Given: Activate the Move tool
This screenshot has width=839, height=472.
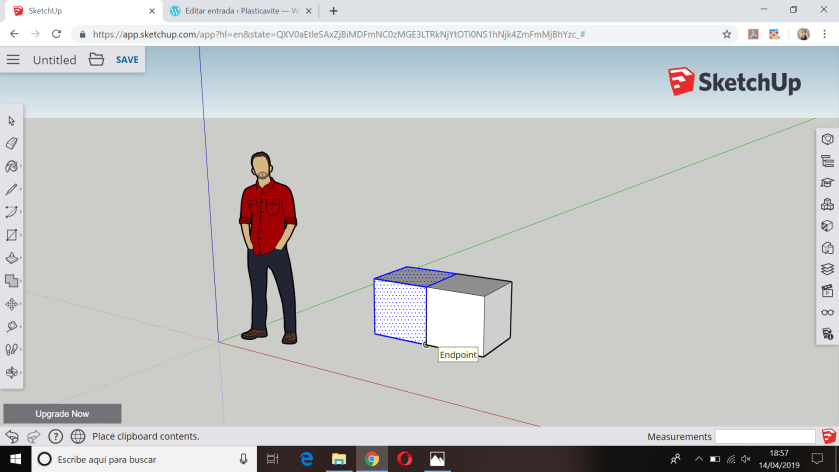Looking at the screenshot, I should [x=12, y=304].
